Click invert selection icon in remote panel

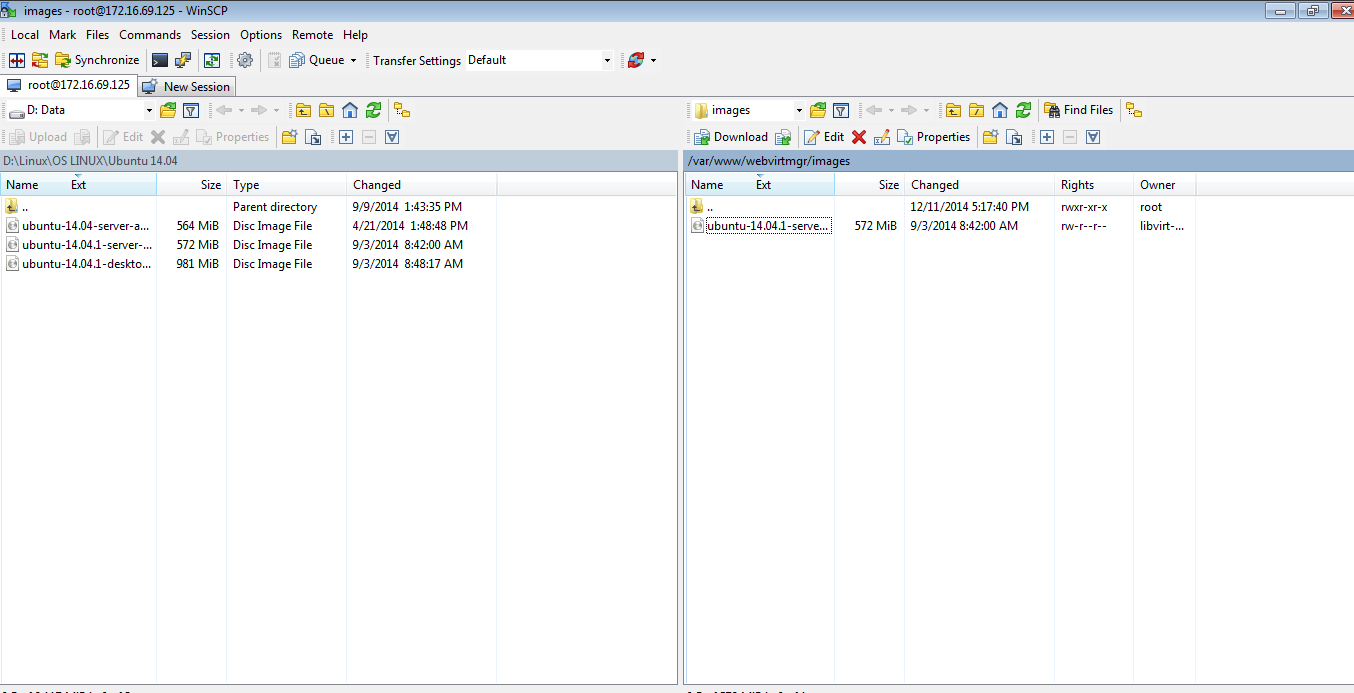tap(1093, 137)
